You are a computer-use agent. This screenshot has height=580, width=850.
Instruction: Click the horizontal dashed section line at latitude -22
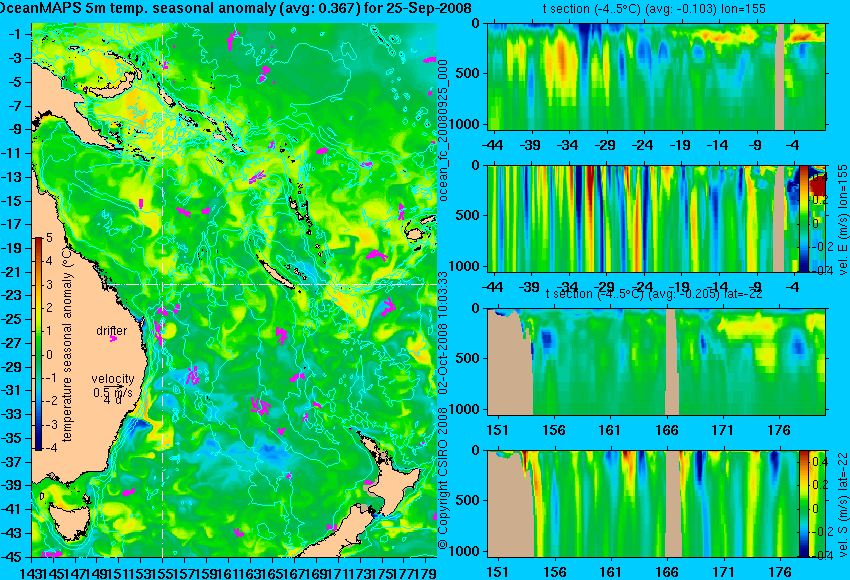(273, 284)
